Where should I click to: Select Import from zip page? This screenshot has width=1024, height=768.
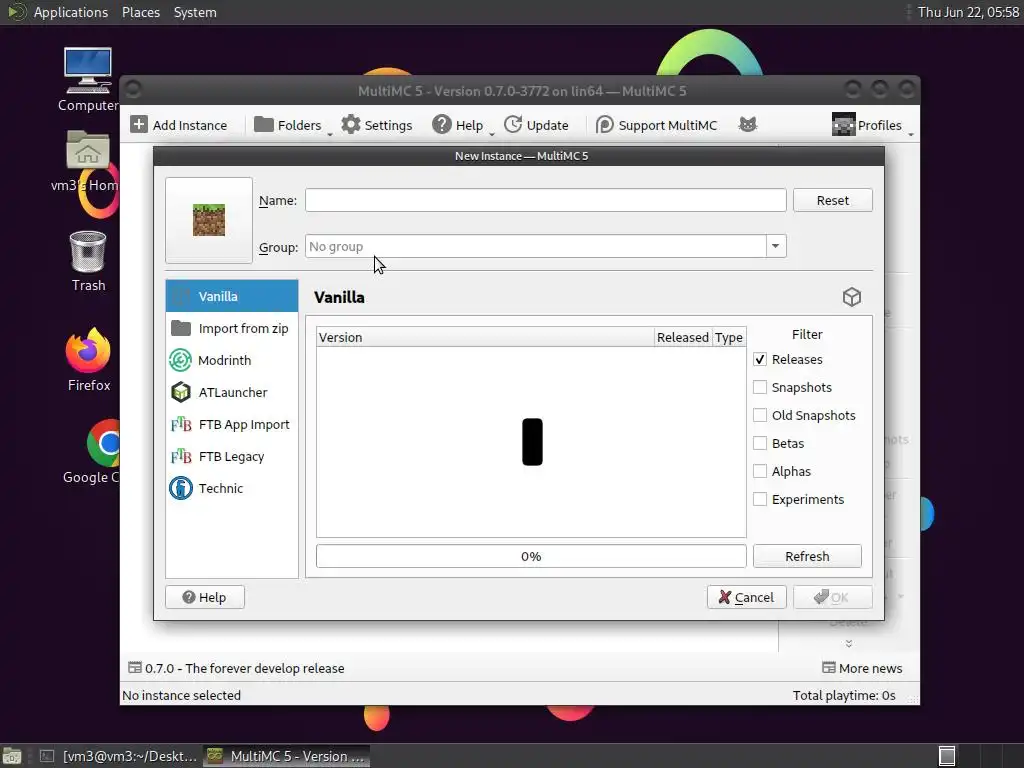[x=232, y=328]
